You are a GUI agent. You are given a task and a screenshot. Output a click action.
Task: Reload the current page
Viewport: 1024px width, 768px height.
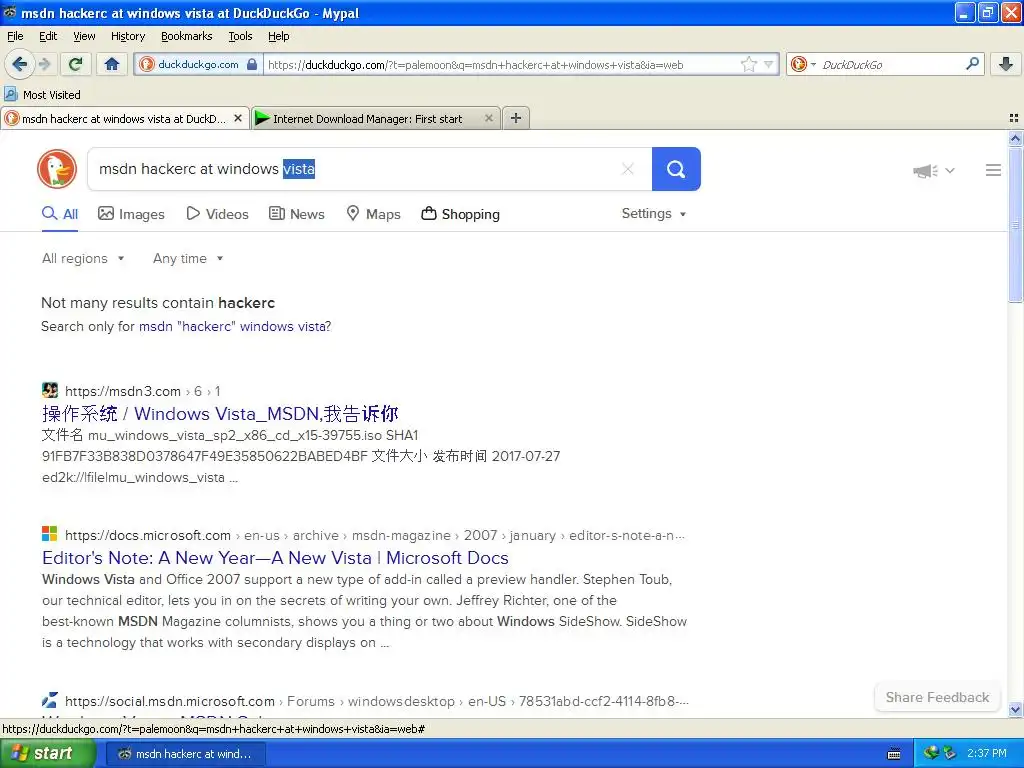(x=76, y=64)
